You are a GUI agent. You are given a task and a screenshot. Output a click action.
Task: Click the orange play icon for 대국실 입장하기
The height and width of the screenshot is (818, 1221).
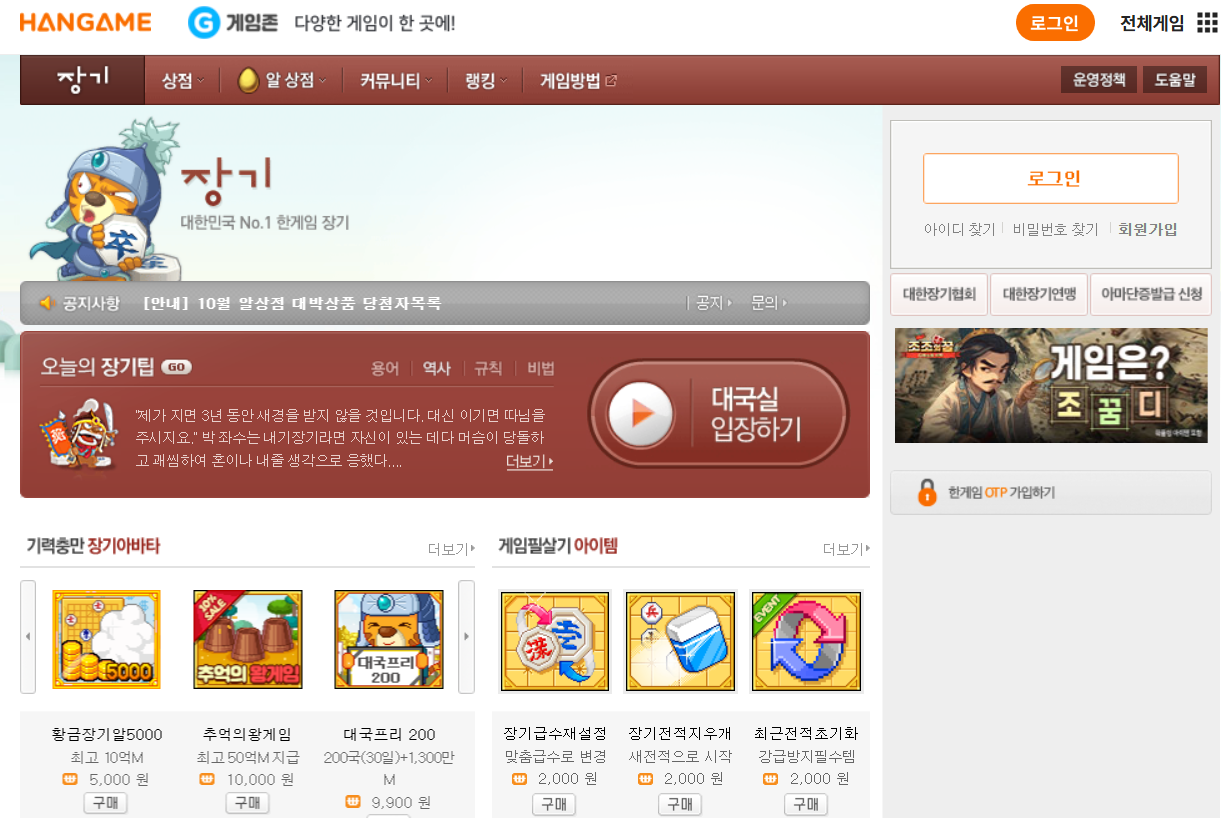point(640,413)
